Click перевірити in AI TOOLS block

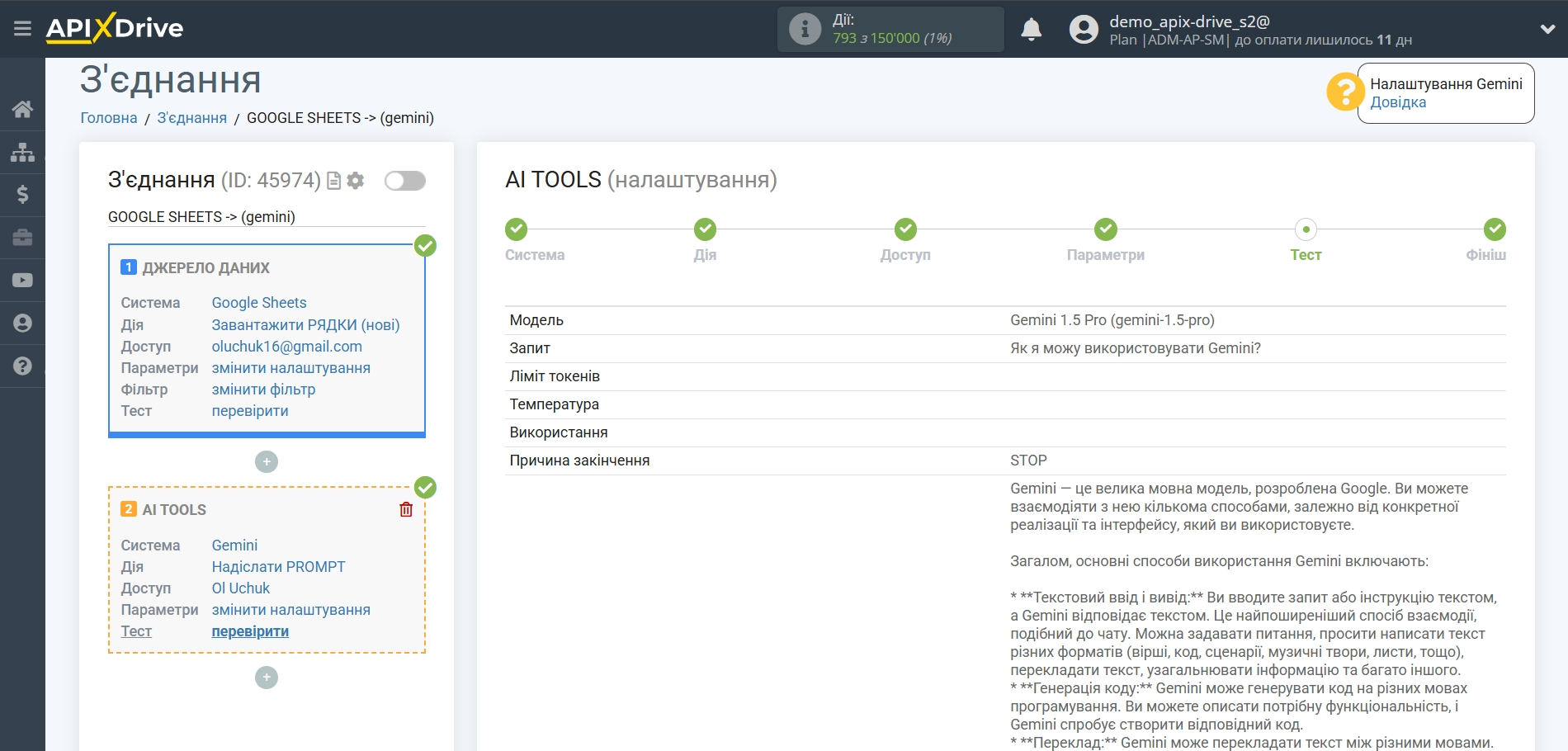click(x=250, y=631)
